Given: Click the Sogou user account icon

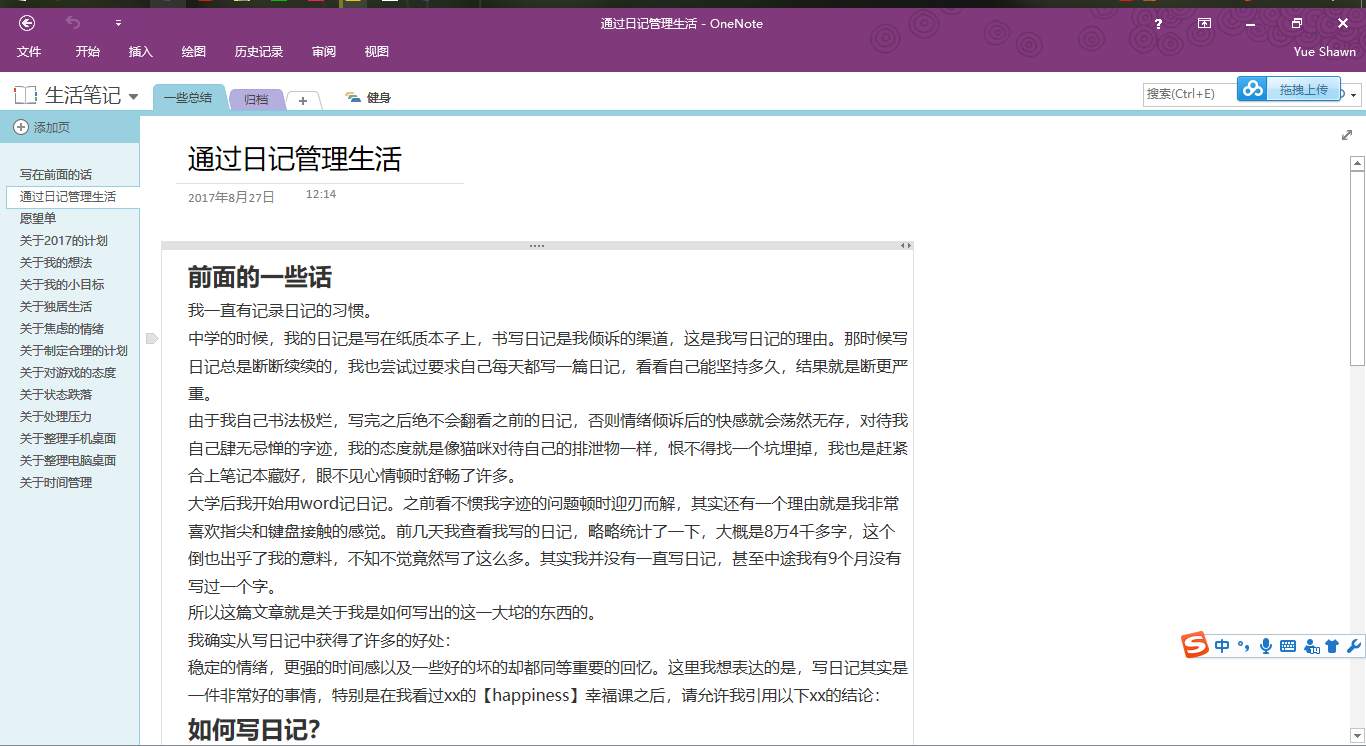Looking at the screenshot, I should click(x=1311, y=647).
